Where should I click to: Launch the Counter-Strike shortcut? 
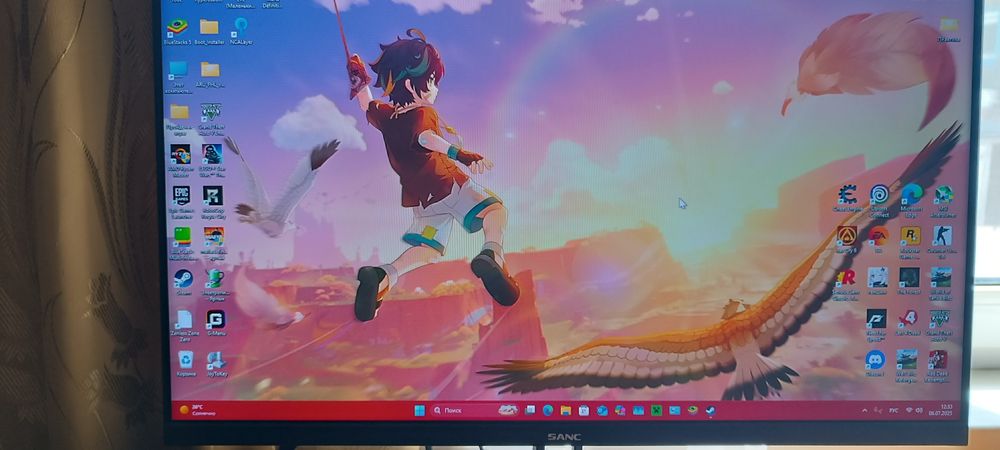click(942, 240)
